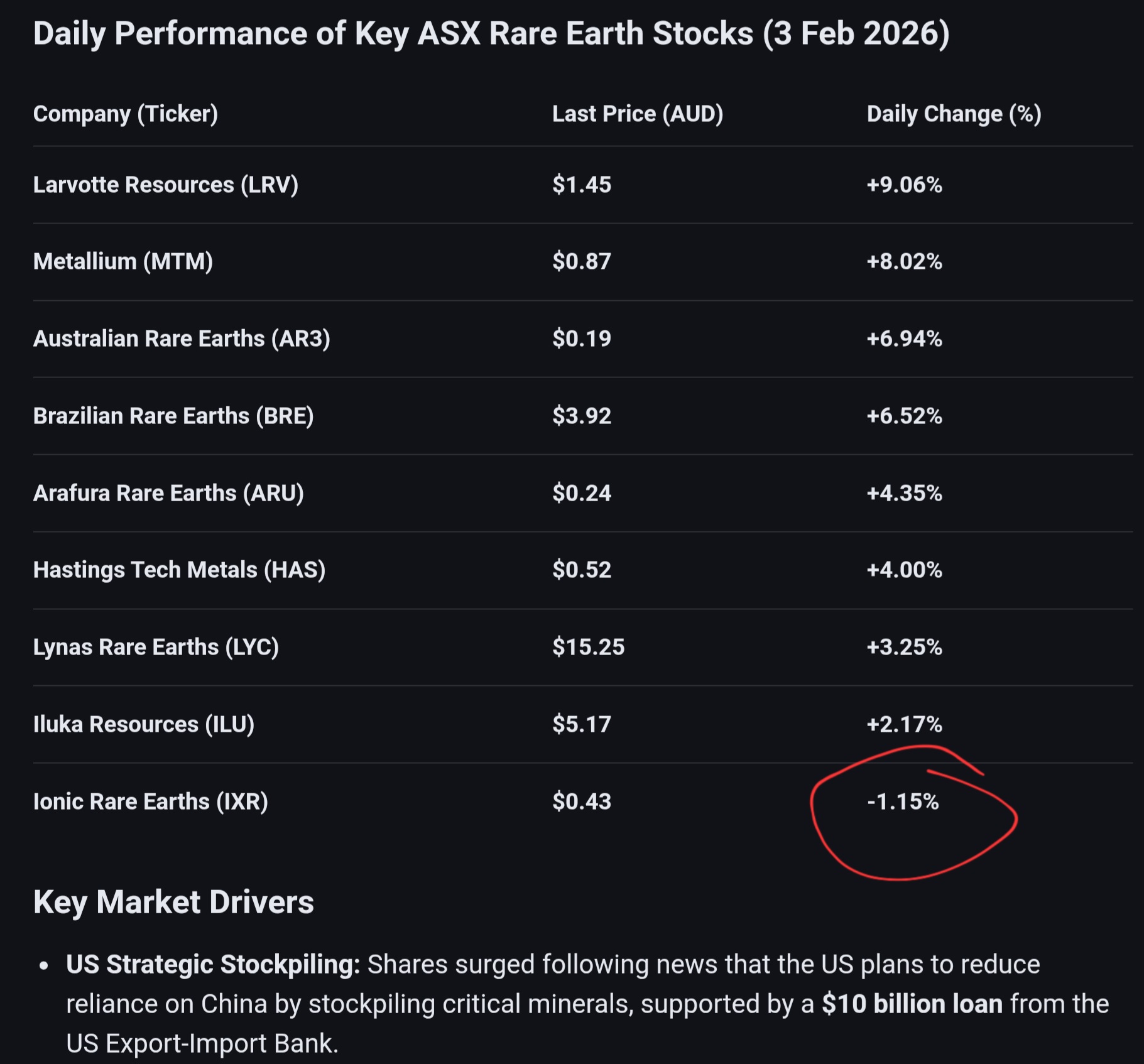
Task: Click the Daily Change (%) column header
Action: coord(954,114)
